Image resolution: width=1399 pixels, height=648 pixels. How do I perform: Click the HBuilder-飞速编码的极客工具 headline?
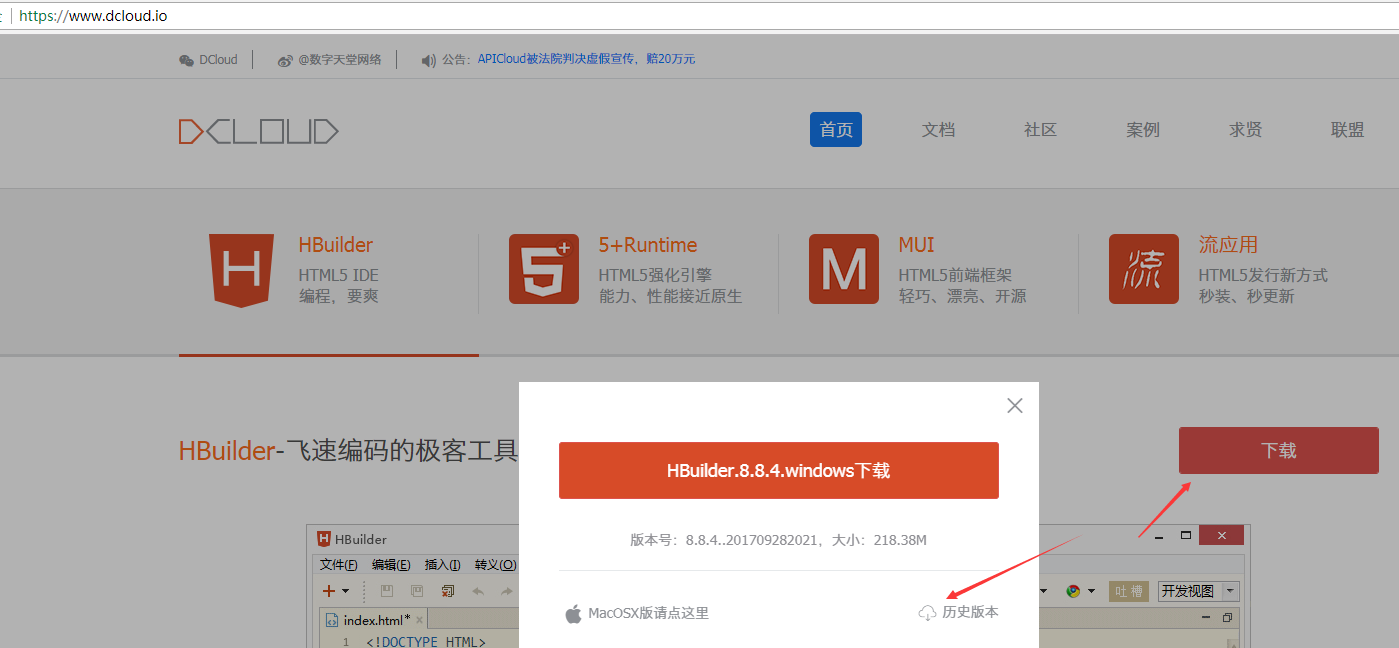tap(348, 451)
